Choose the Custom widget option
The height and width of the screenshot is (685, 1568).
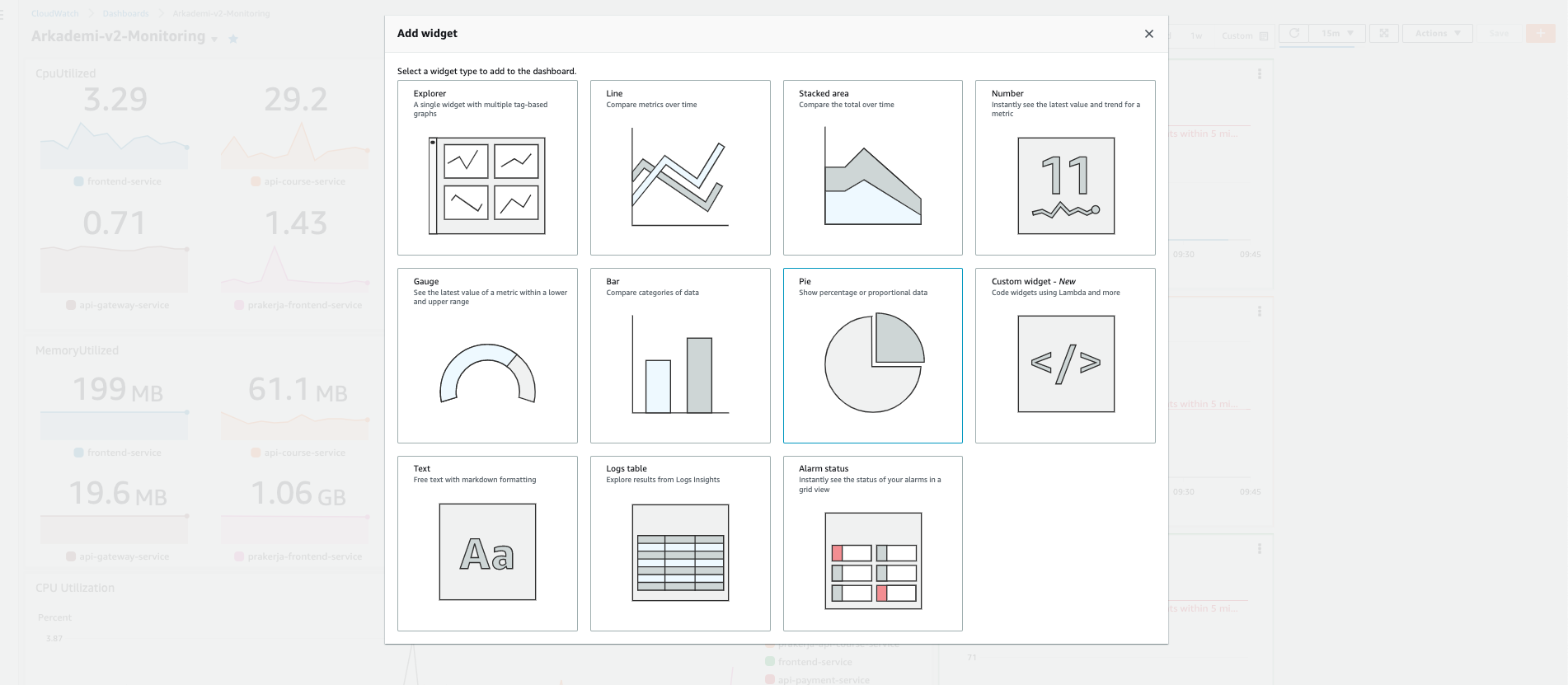coord(1065,355)
